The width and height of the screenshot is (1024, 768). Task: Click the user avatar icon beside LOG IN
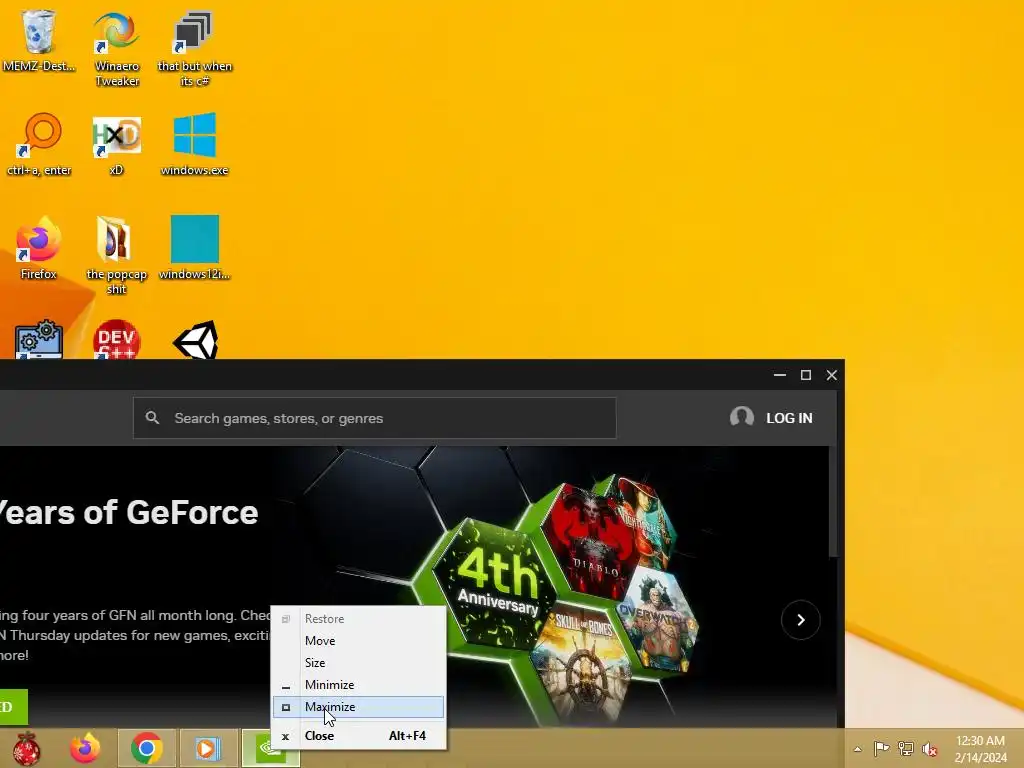[x=742, y=417]
